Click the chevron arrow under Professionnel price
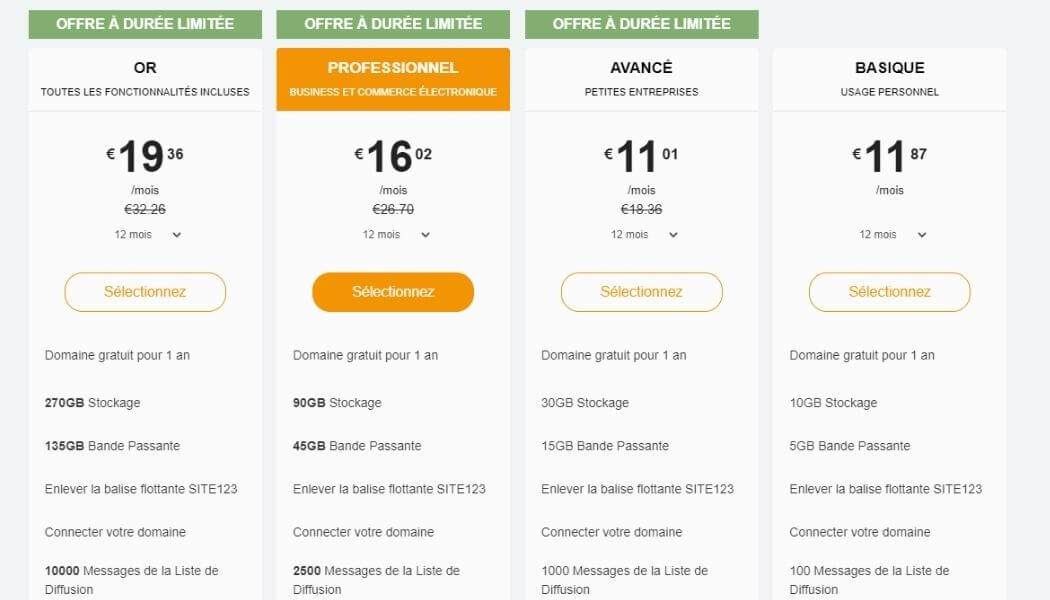 (x=425, y=235)
